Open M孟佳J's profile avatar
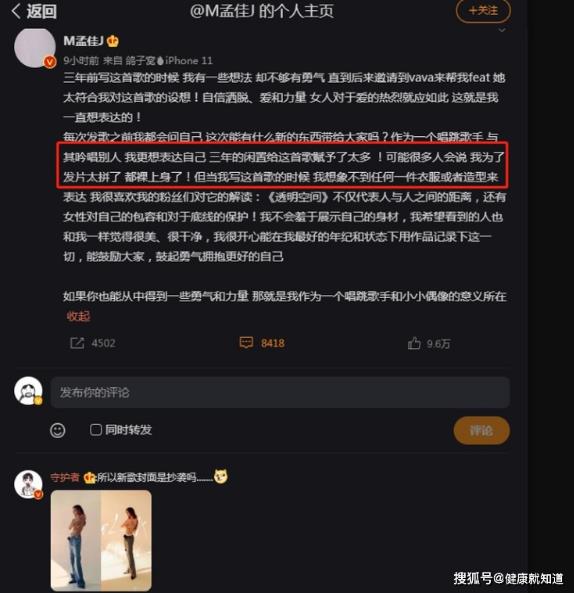The height and width of the screenshot is (593, 574). coord(34,48)
